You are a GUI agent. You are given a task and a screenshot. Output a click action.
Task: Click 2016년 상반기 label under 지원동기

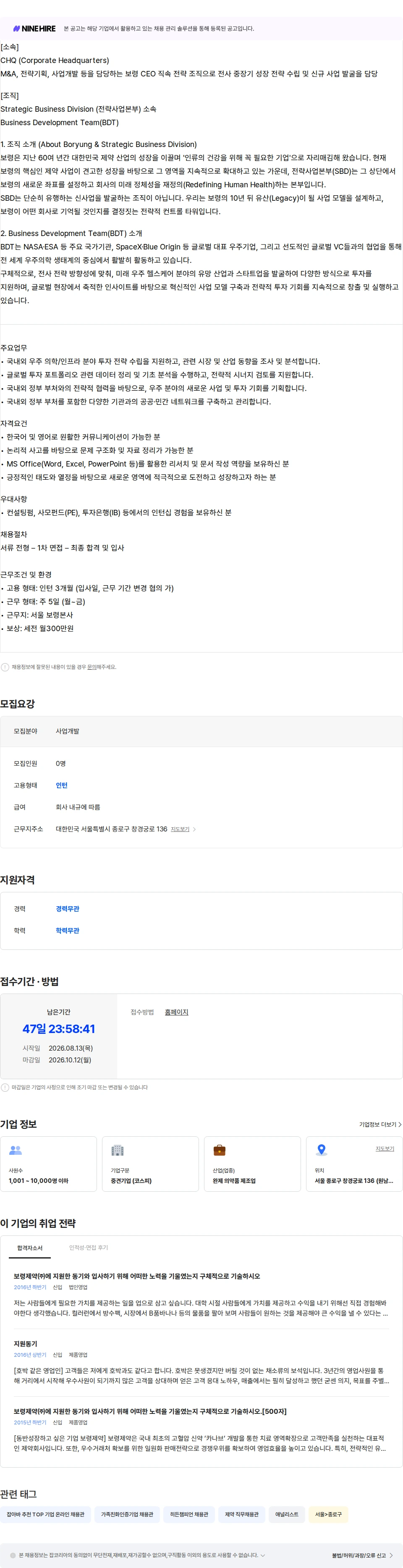point(30,1355)
